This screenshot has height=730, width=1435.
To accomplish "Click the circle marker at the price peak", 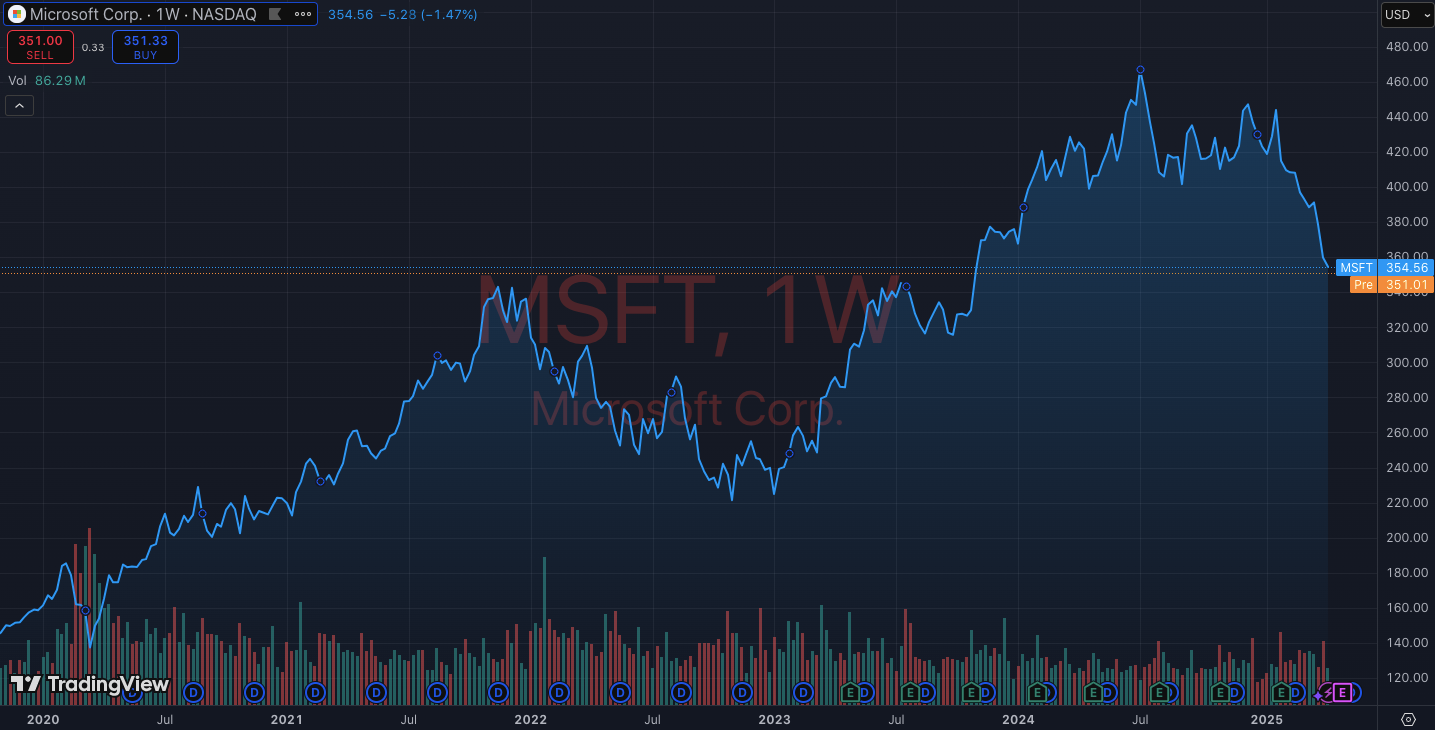I will tap(1140, 69).
